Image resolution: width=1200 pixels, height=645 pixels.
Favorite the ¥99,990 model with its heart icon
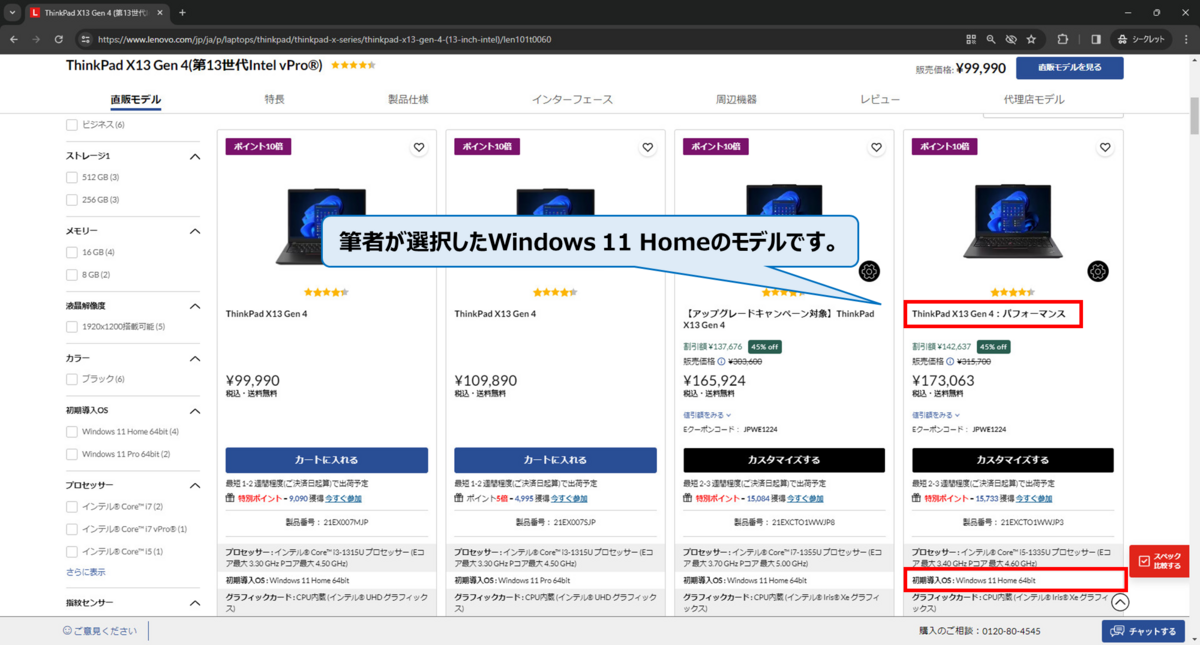[x=419, y=147]
